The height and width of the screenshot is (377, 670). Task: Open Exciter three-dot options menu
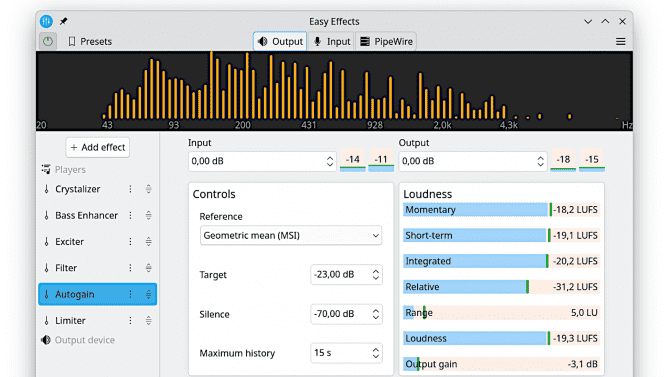click(130, 242)
